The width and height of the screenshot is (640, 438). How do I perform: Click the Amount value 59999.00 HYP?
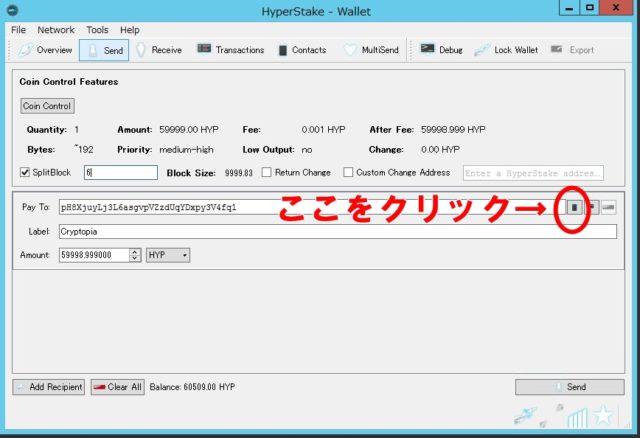(x=189, y=130)
